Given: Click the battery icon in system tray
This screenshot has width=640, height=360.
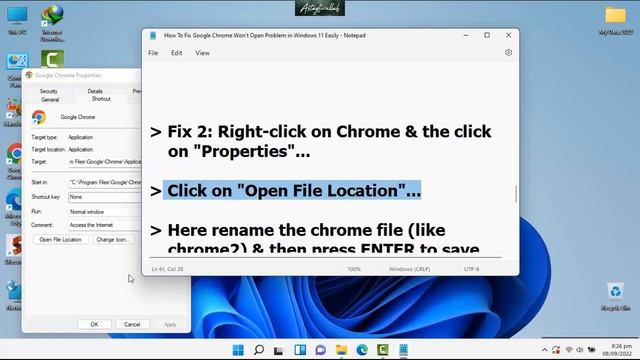Looking at the screenshot, I should [591, 350].
